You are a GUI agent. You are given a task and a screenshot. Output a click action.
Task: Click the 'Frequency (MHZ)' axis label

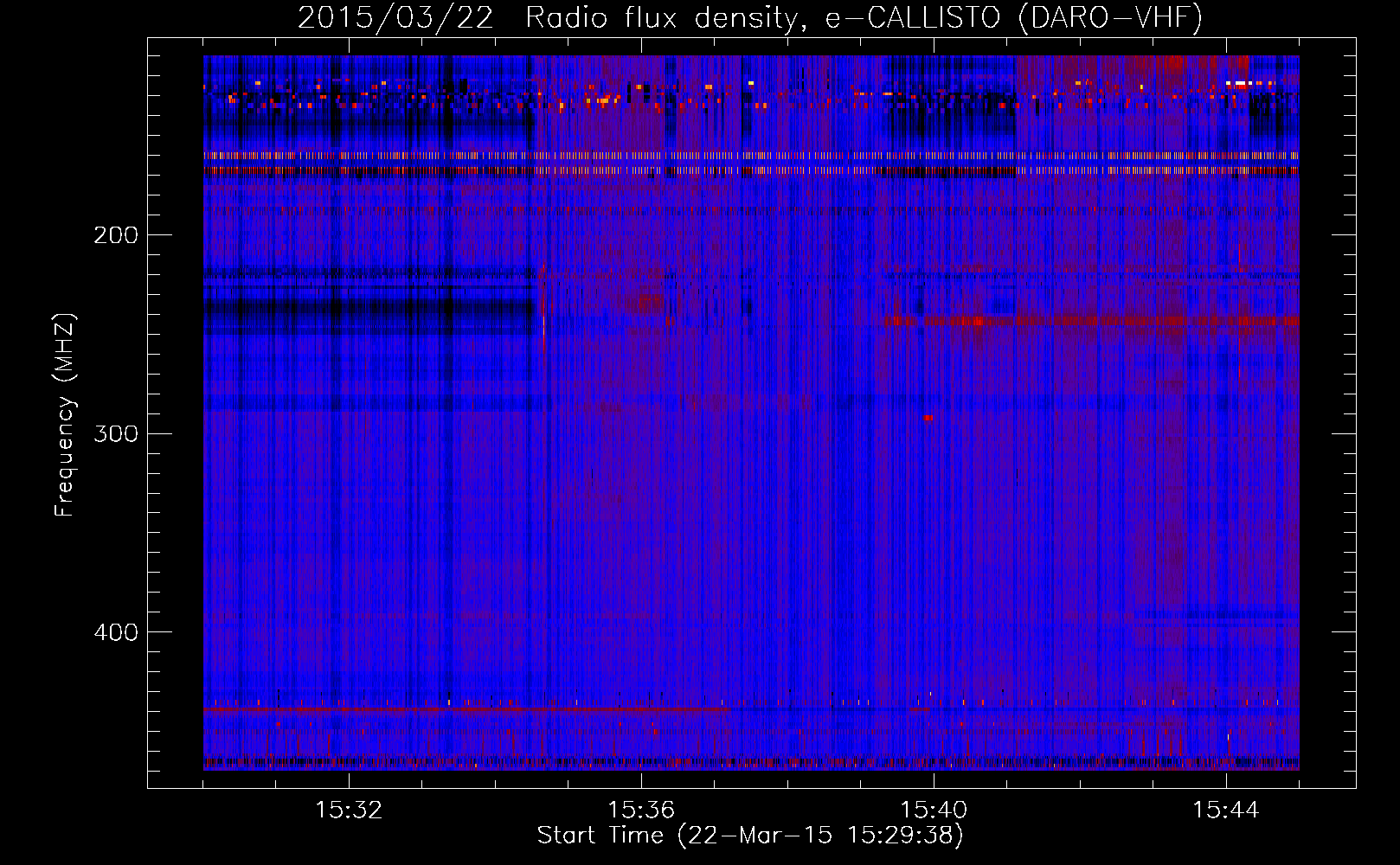click(65, 414)
